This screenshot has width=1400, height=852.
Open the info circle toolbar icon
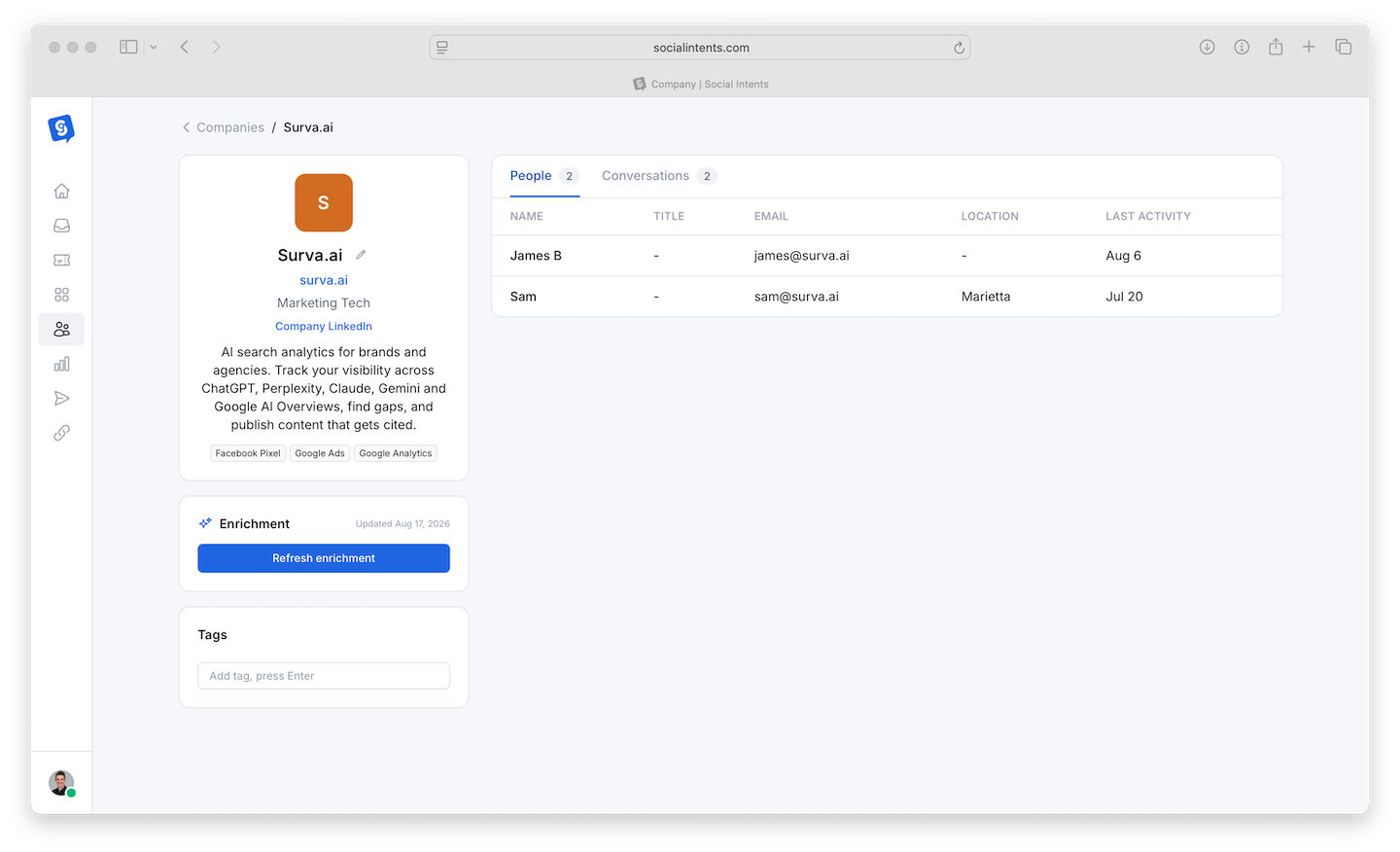[x=1242, y=47]
